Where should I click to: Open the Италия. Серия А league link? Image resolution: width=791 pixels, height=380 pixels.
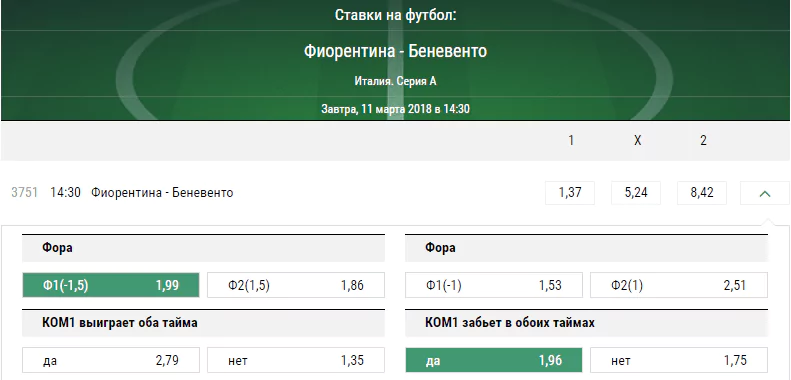[395, 81]
